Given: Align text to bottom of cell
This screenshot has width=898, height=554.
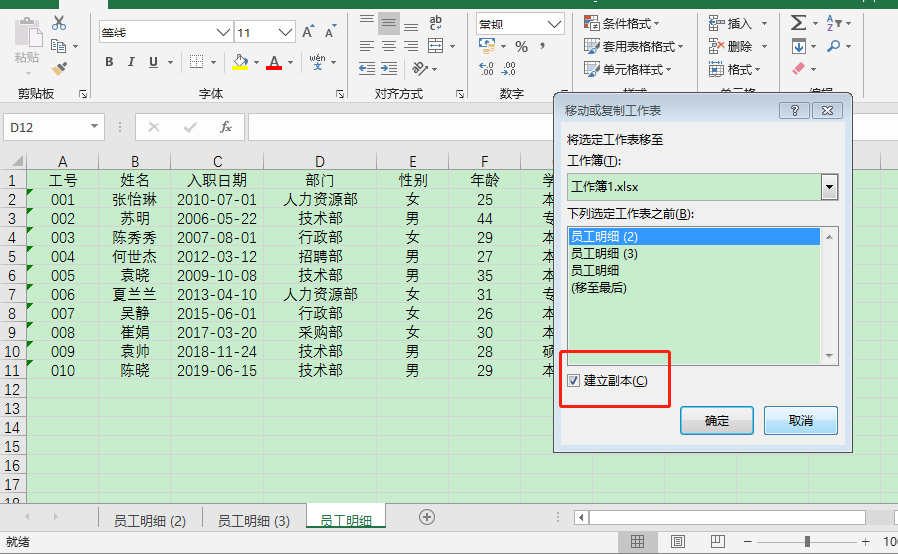Looking at the screenshot, I should pos(411,25).
